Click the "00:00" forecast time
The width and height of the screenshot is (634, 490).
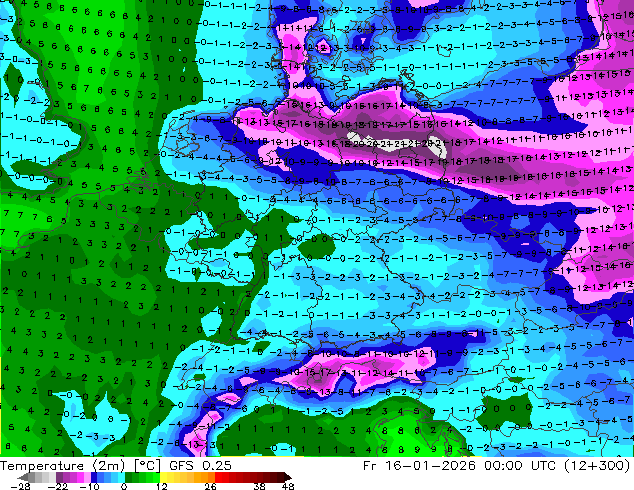click(x=503, y=466)
